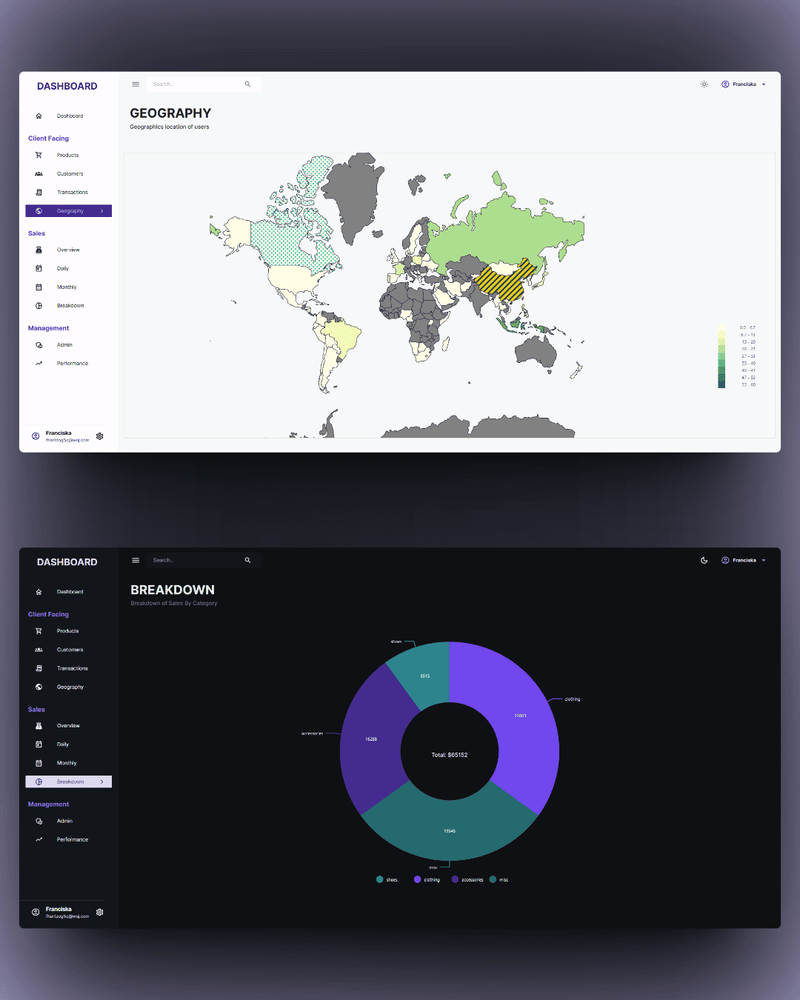Select Overview in the dark dashboard sidebar
Screen dimensions: 800x1000
pyautogui.click(x=67, y=725)
